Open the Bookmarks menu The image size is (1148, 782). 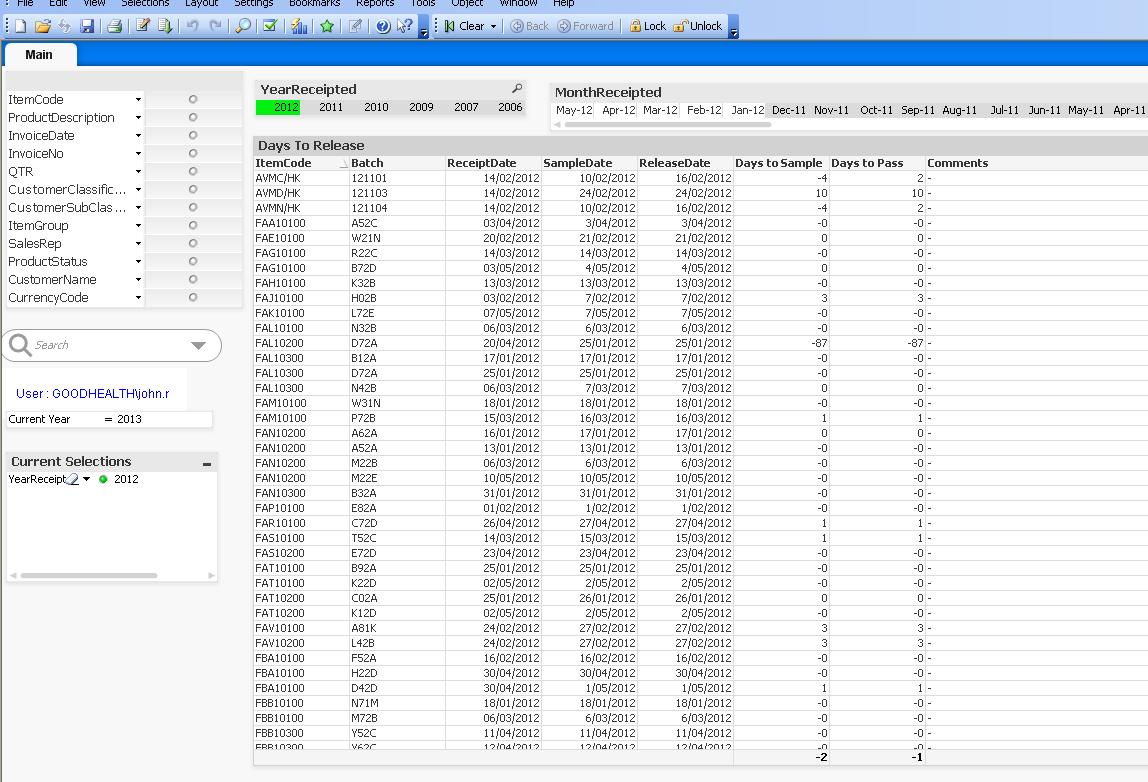click(314, 3)
